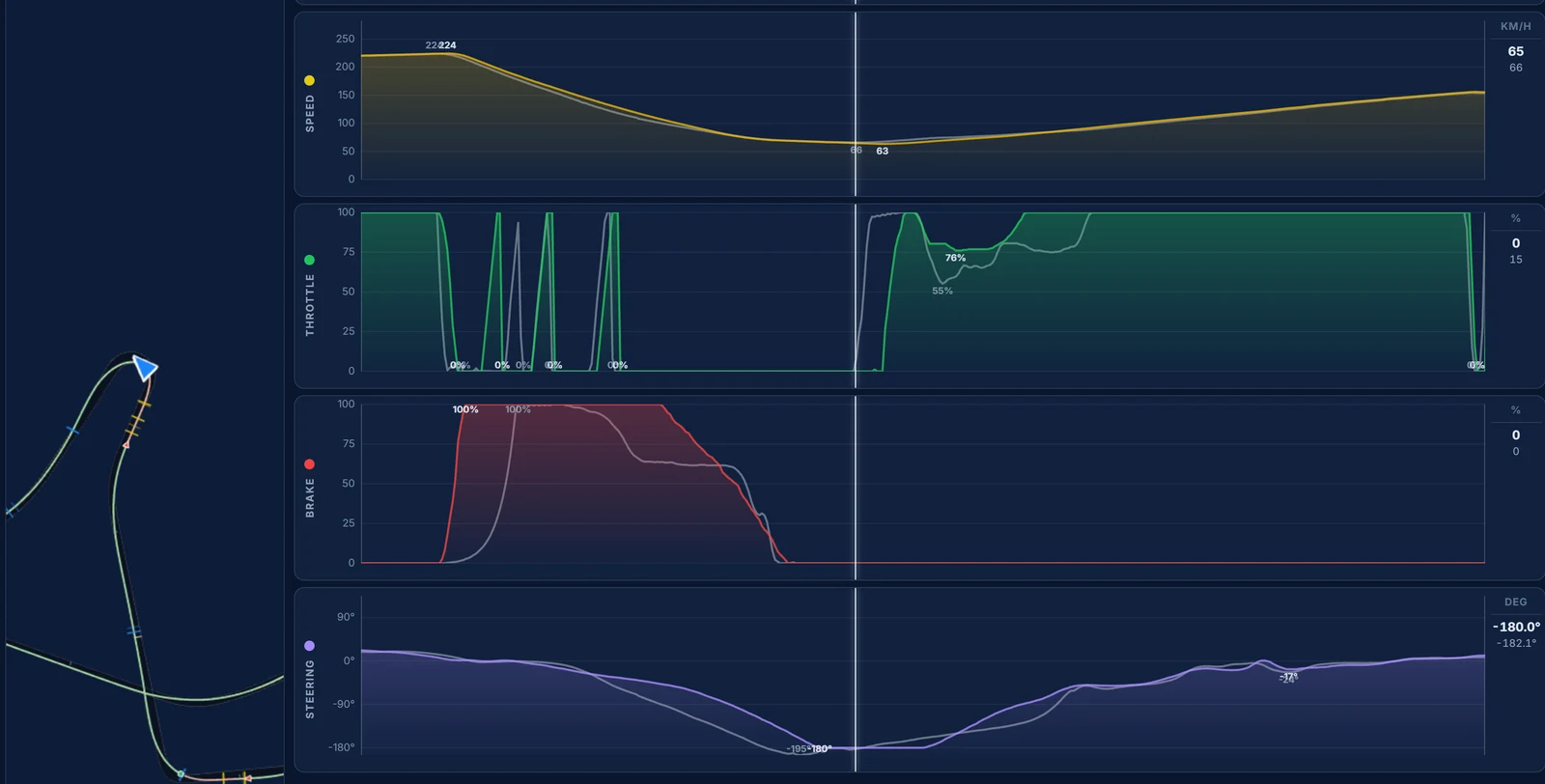Click the 55% throttle annotation

coord(942,291)
